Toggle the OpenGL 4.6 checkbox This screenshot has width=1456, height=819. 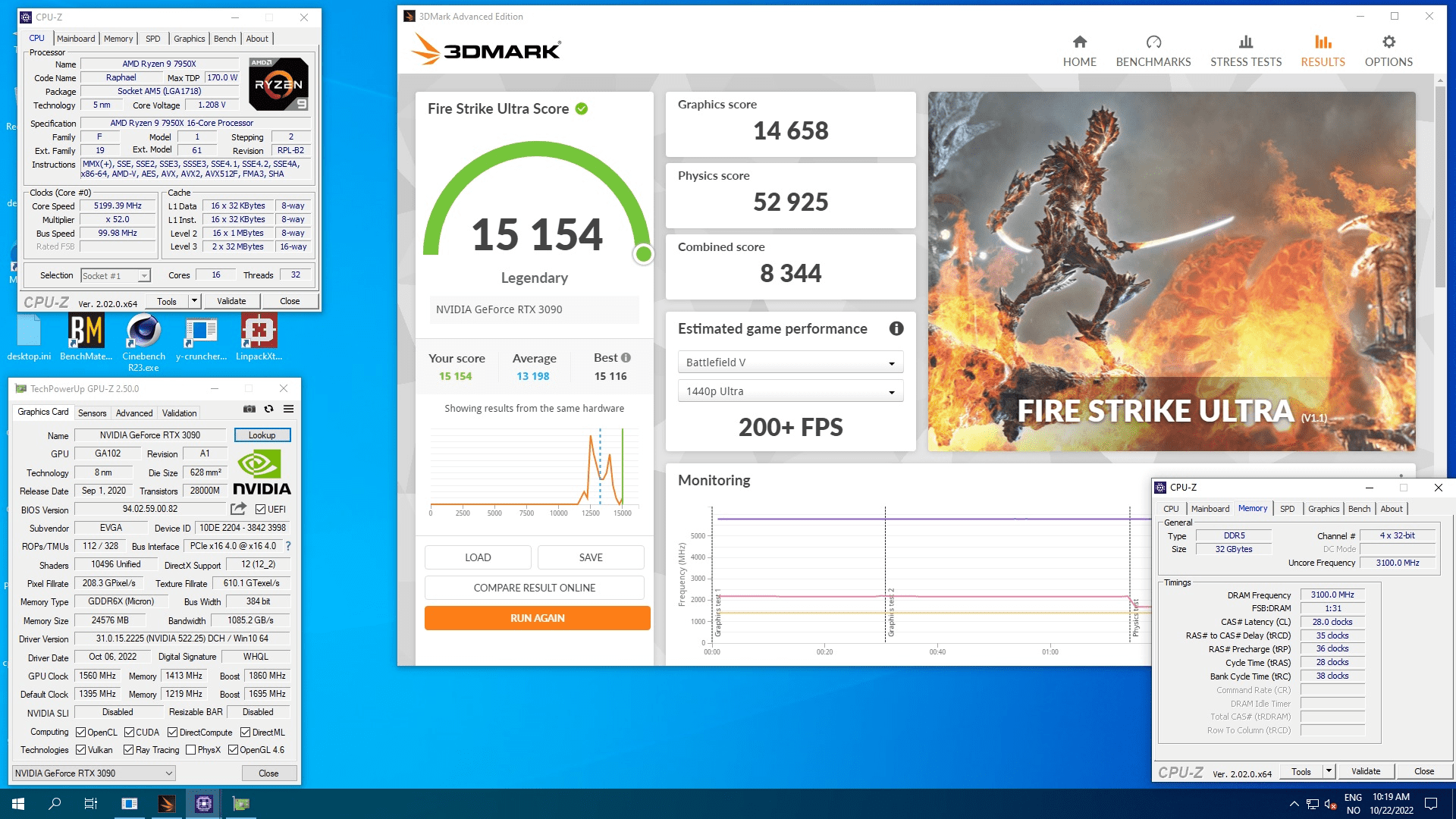click(x=233, y=750)
